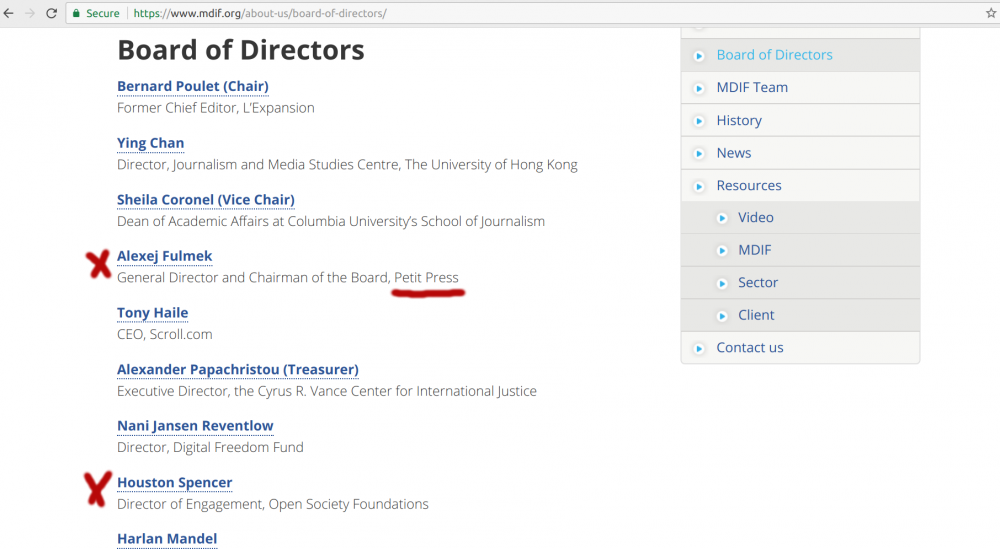Click arrow bullet beside MDIF Team

click(699, 88)
